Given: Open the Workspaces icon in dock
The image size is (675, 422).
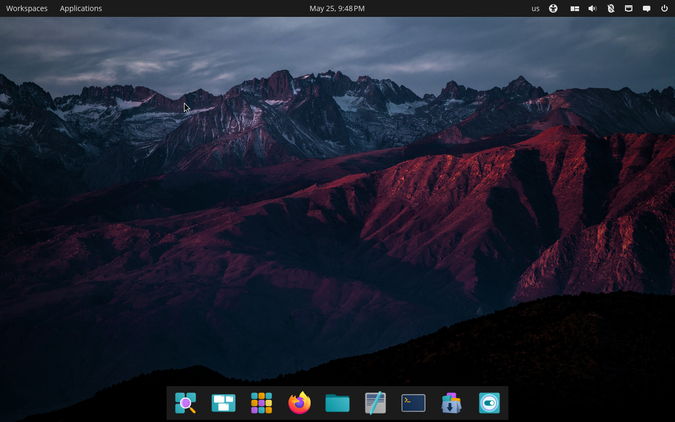Looking at the screenshot, I should point(223,403).
